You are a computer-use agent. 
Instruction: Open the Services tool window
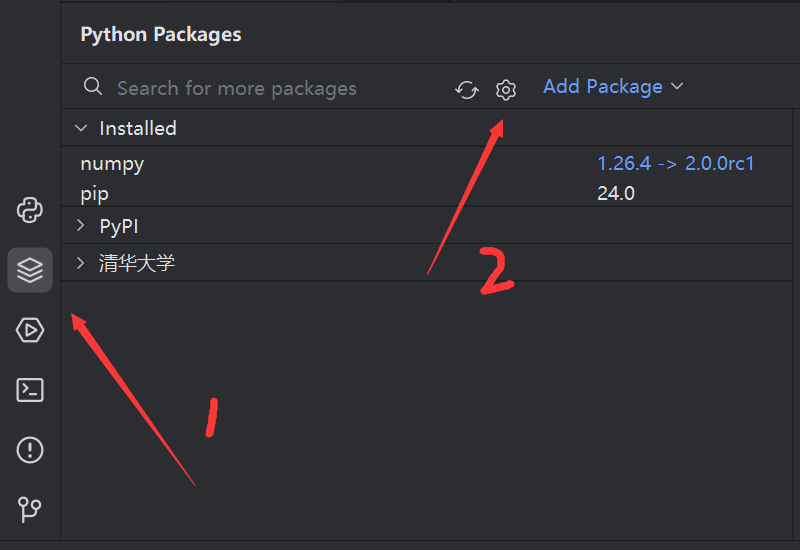pos(30,330)
